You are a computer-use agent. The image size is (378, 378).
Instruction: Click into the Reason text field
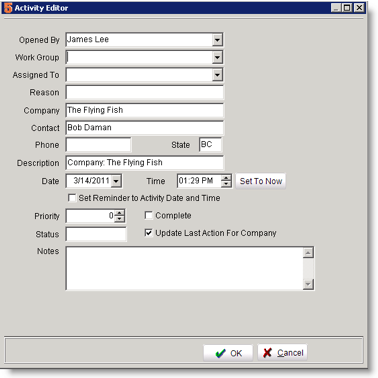point(145,92)
